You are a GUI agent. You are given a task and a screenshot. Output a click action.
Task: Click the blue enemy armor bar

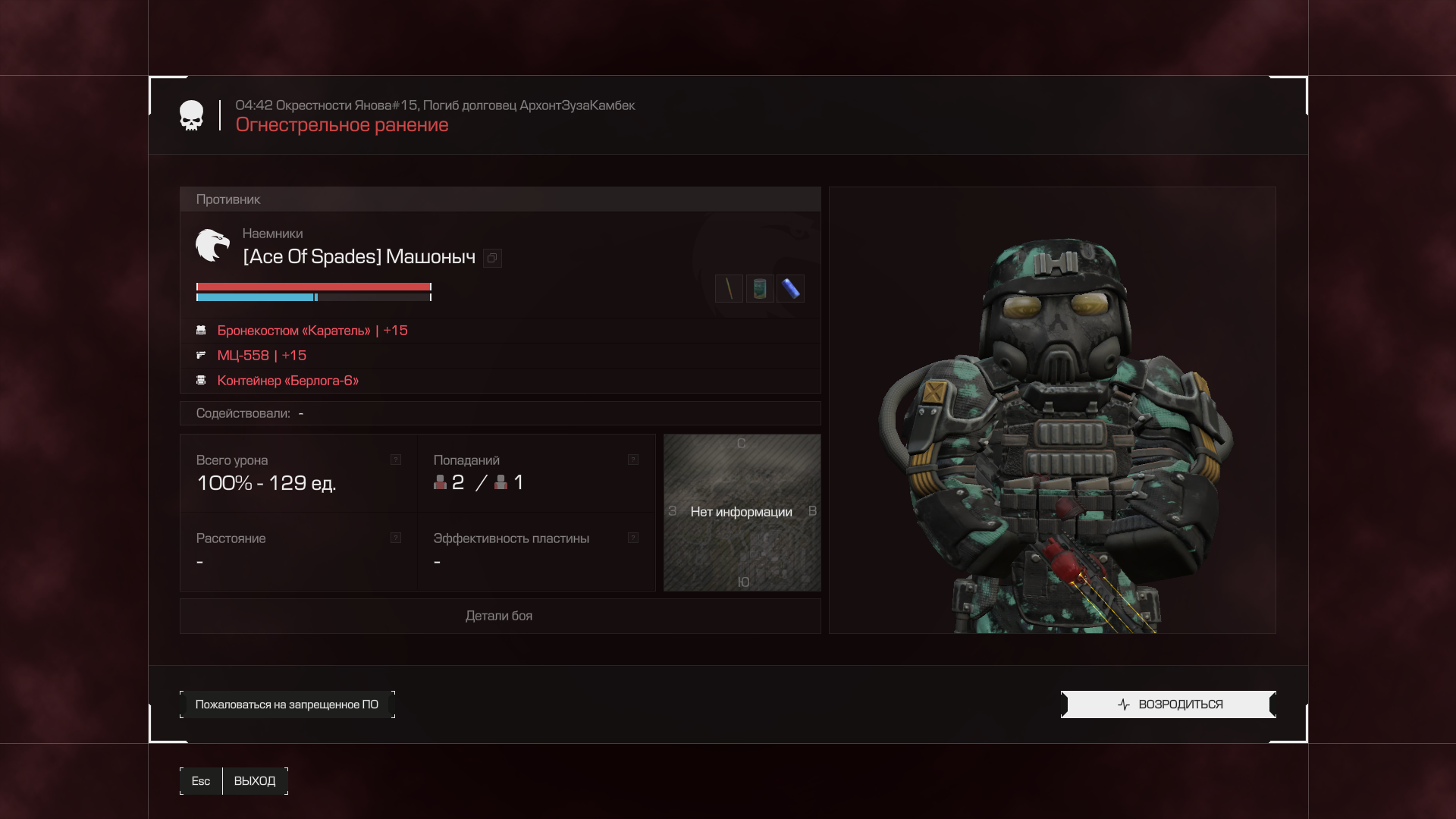(x=314, y=297)
